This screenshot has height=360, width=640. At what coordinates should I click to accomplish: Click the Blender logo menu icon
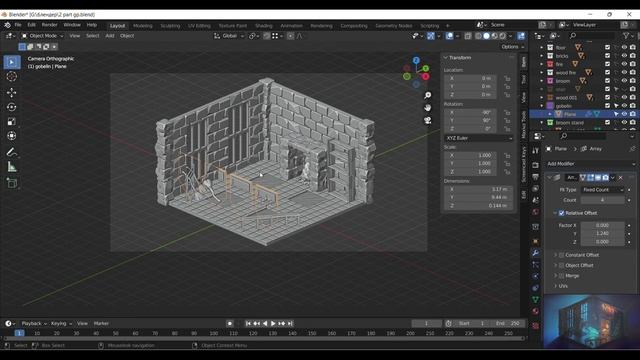pyautogui.click(x=7, y=25)
